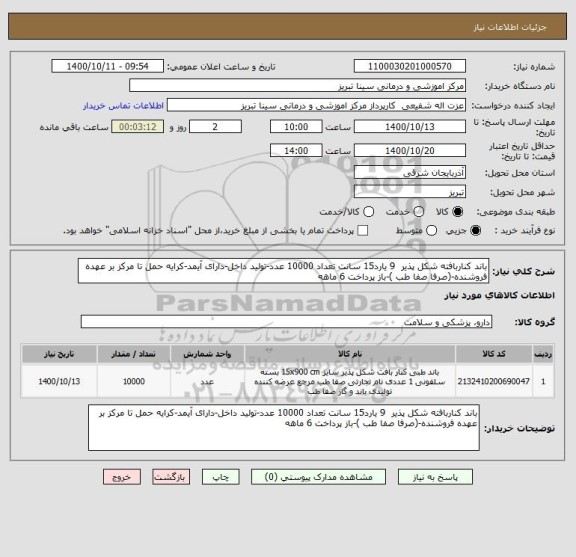
Task: Click the چاپ print button
Action: 220,477
